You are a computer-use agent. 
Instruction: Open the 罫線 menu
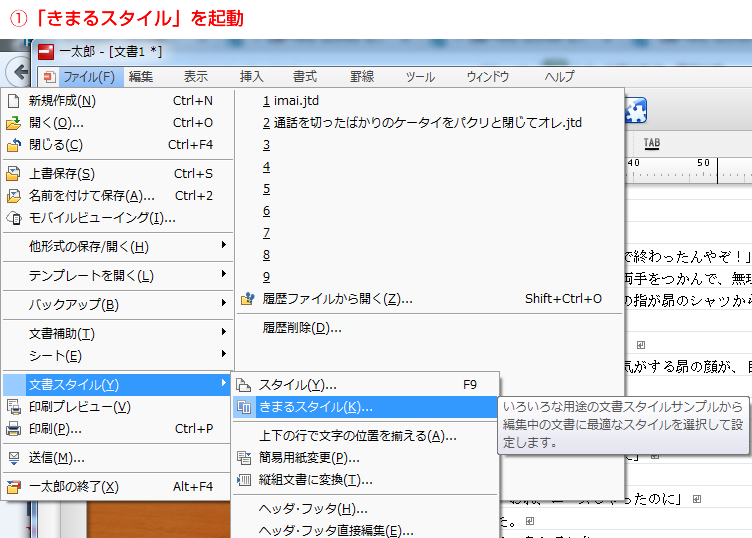(x=362, y=77)
